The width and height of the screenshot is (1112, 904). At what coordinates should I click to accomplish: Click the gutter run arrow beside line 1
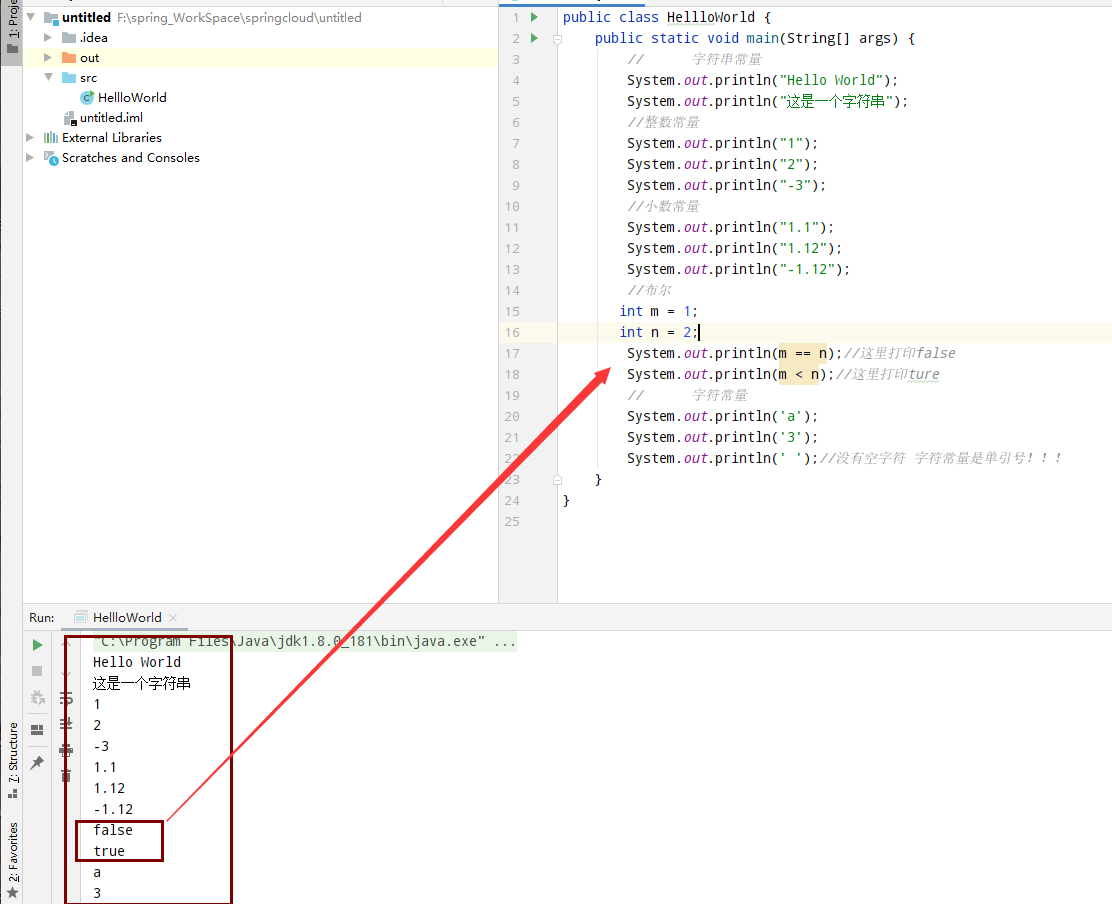pos(535,17)
